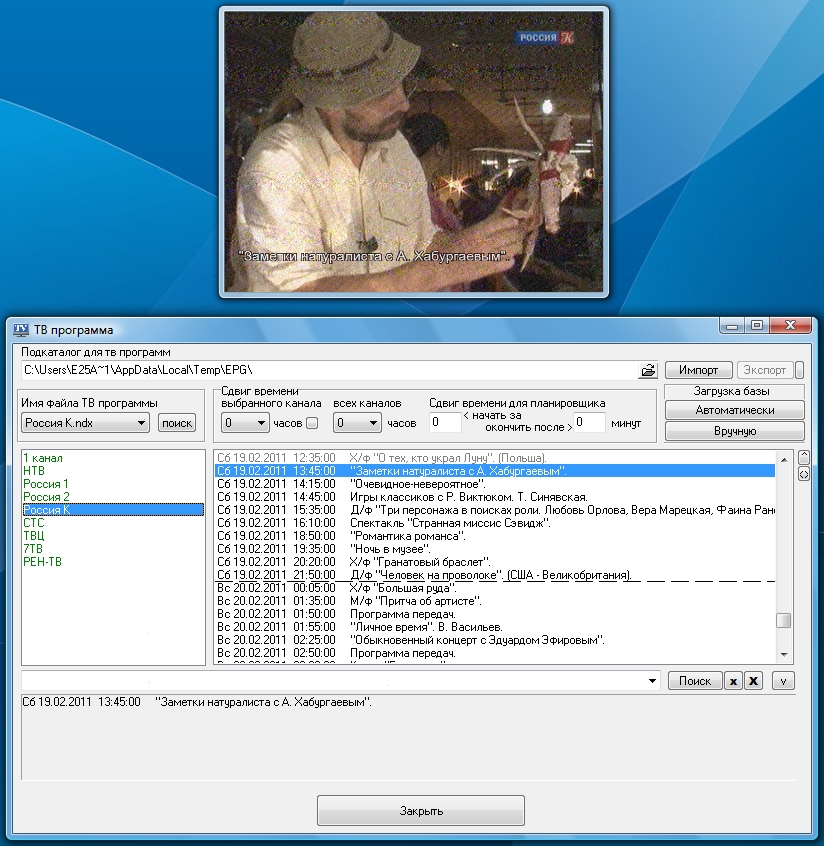The height and width of the screenshot is (846, 824).
Task: Select 'Три персонажа в поисках роли' row
Action: (x=495, y=510)
